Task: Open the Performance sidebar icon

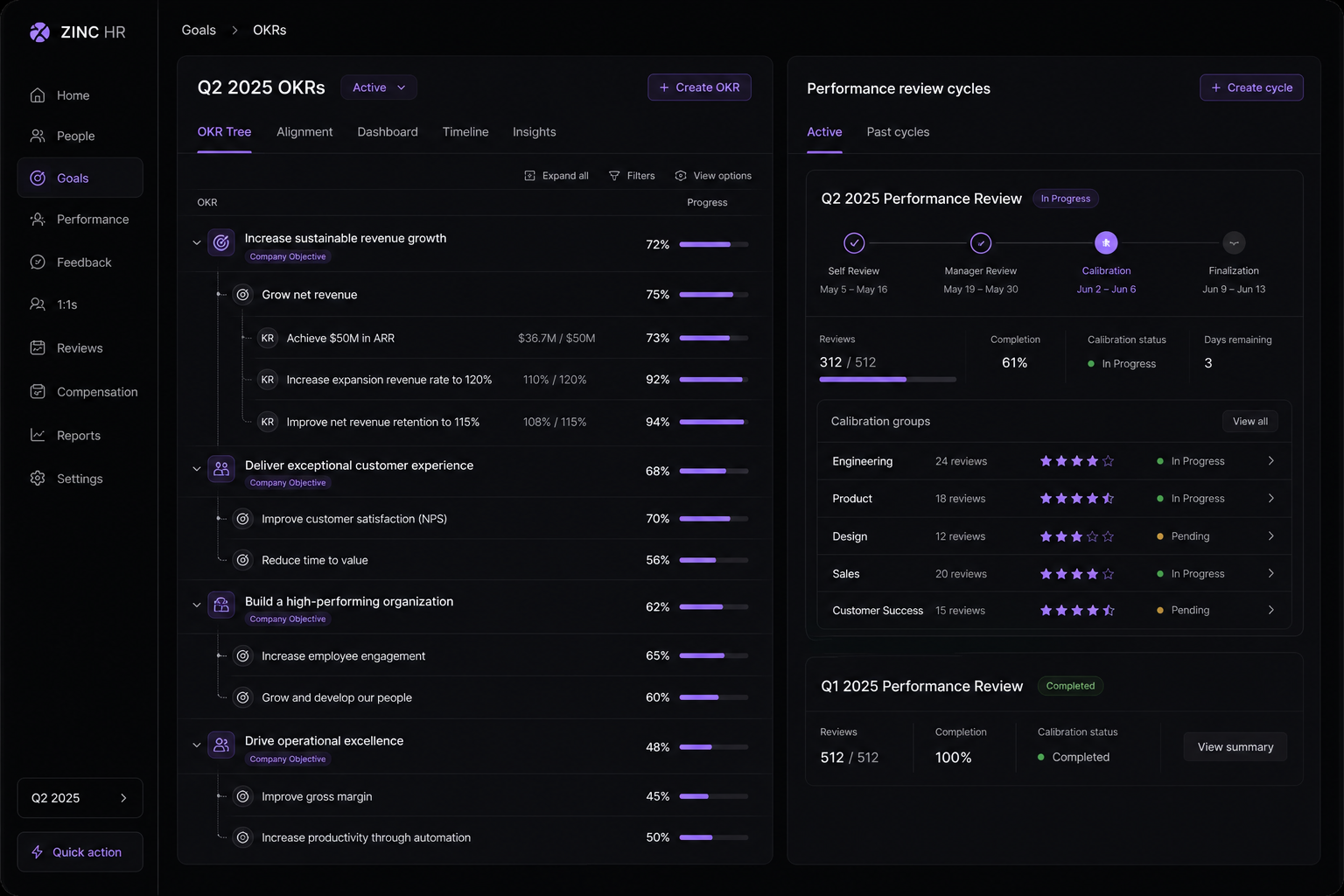Action: point(38,220)
